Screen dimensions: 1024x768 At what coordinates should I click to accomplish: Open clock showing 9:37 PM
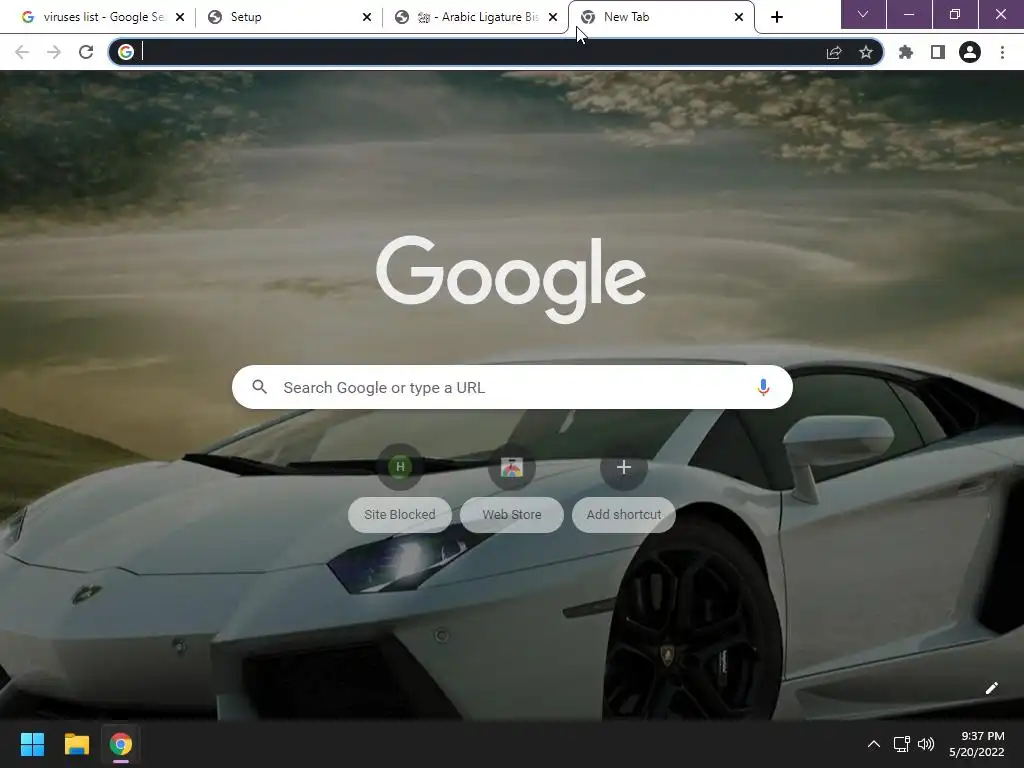pyautogui.click(x=977, y=744)
